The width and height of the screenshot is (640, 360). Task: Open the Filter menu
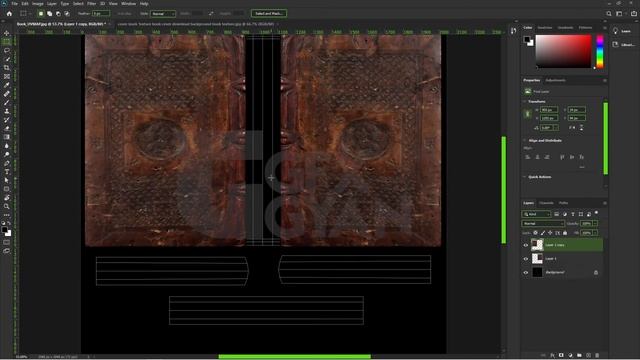tap(91, 4)
